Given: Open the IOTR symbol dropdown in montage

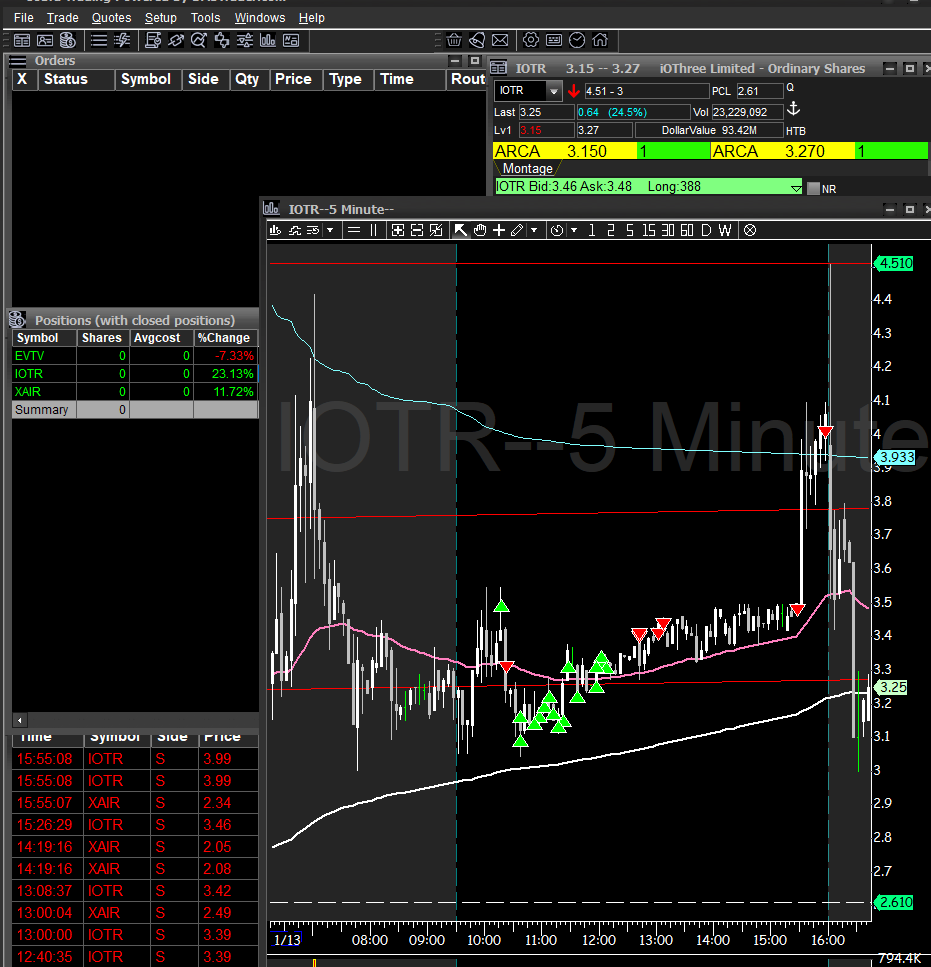Looking at the screenshot, I should (554, 91).
